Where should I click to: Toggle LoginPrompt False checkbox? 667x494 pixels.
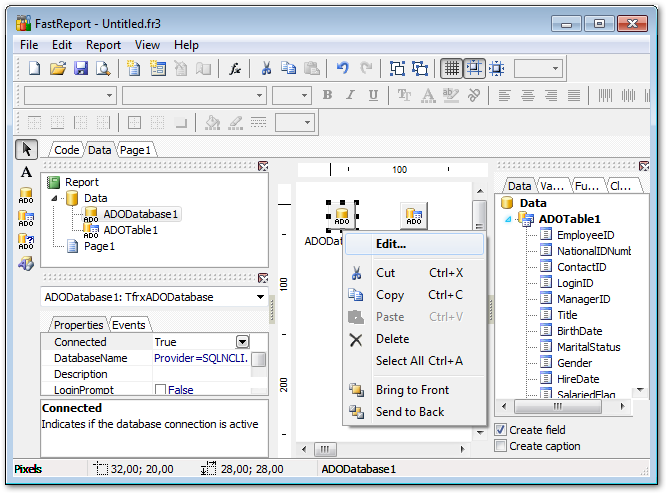(x=160, y=389)
